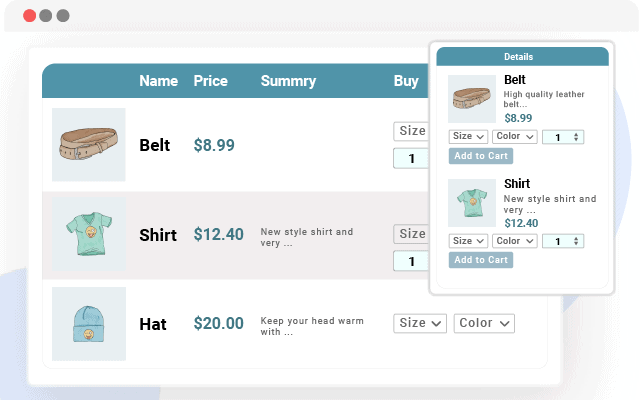Expand Color dropdown for Shirt in Details

tap(515, 241)
